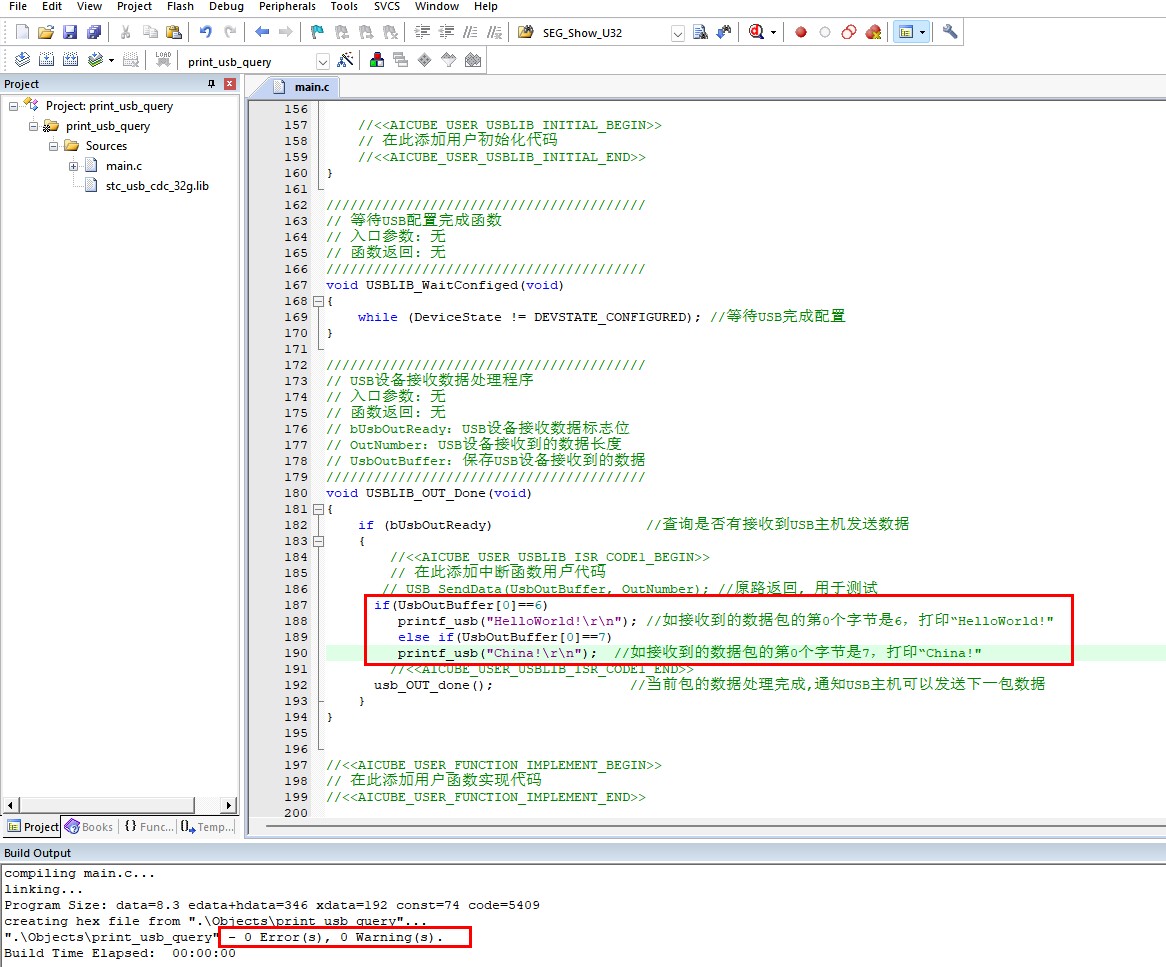Screen dimensions: 1166x967
Task: Click the Batch Build icon
Action: (94, 60)
